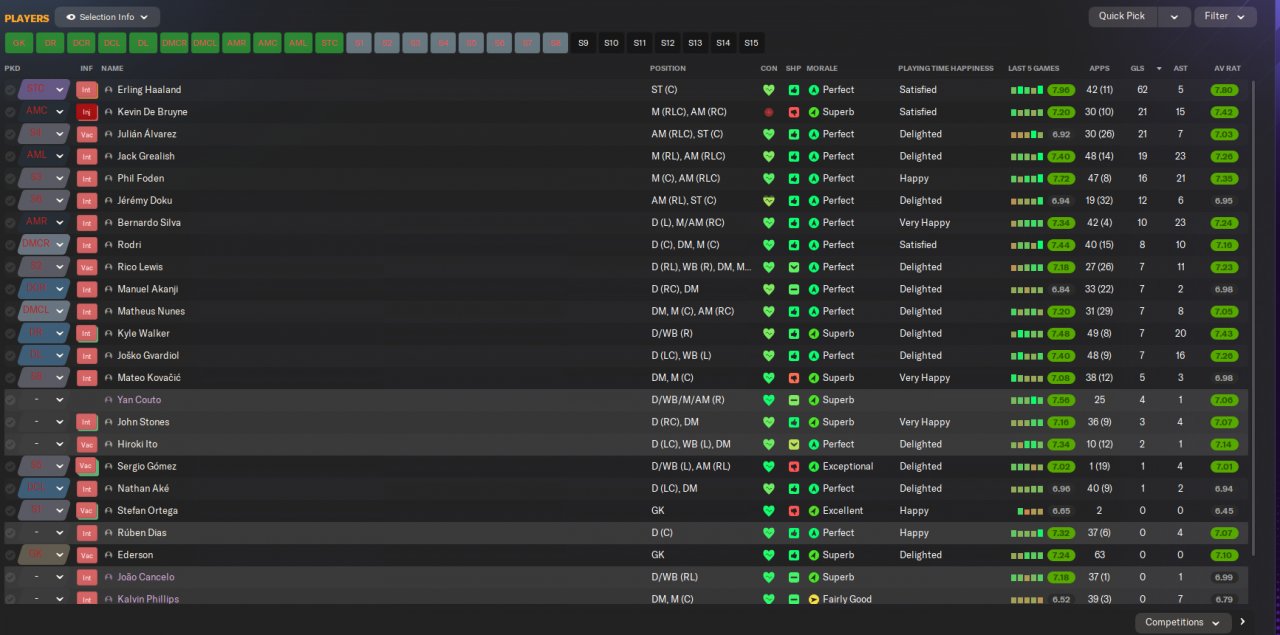Click Bernardo Silva's Very Happy playing time
The width and height of the screenshot is (1280, 635).
(924, 222)
